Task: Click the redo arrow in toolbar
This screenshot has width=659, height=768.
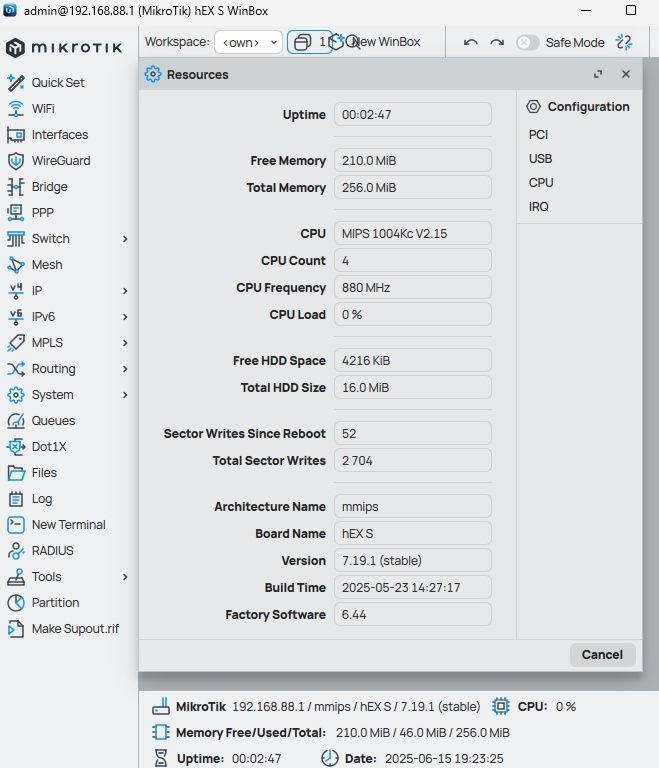Action: pos(497,43)
